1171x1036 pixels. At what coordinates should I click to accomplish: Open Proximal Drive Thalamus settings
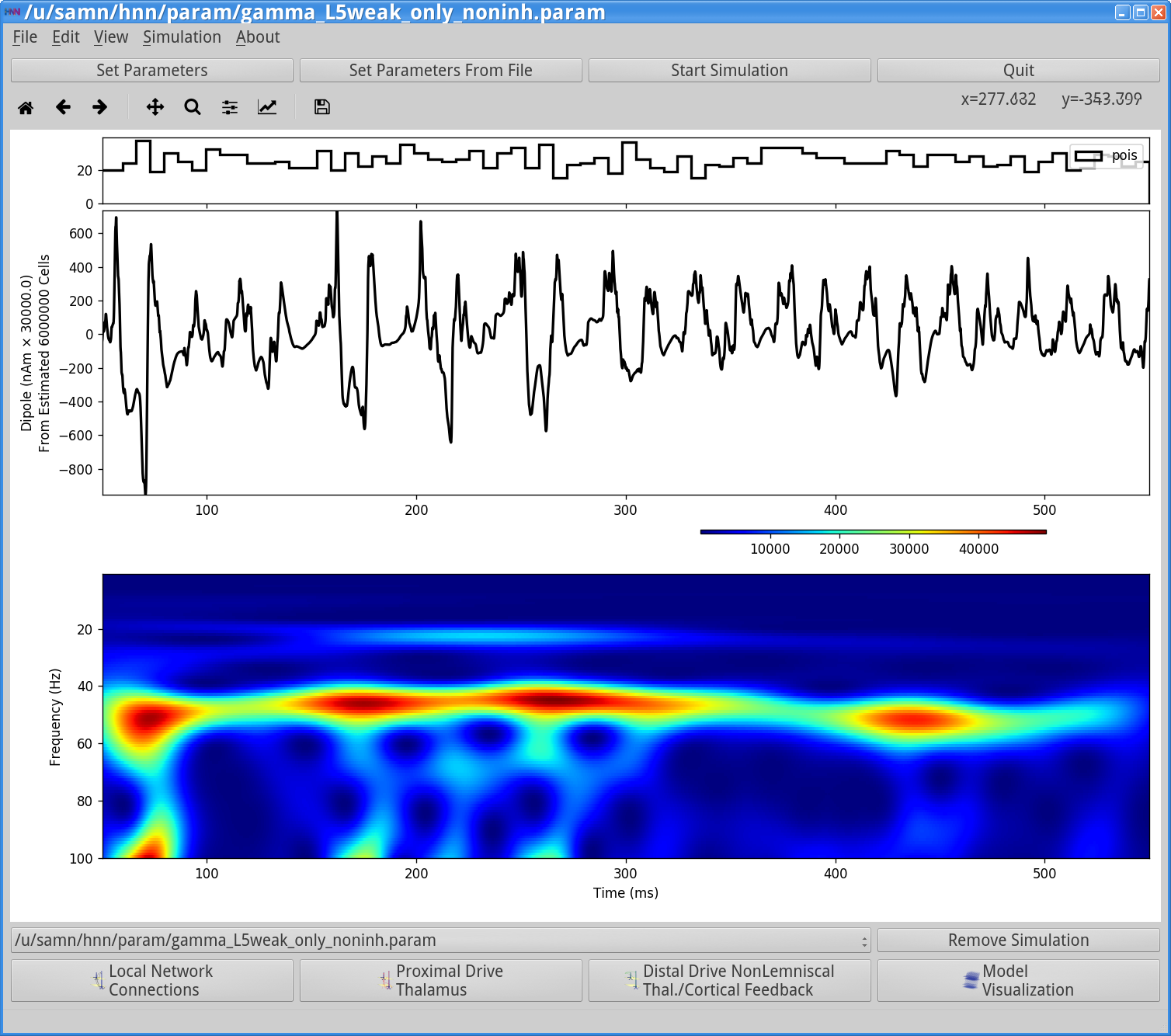[441, 980]
